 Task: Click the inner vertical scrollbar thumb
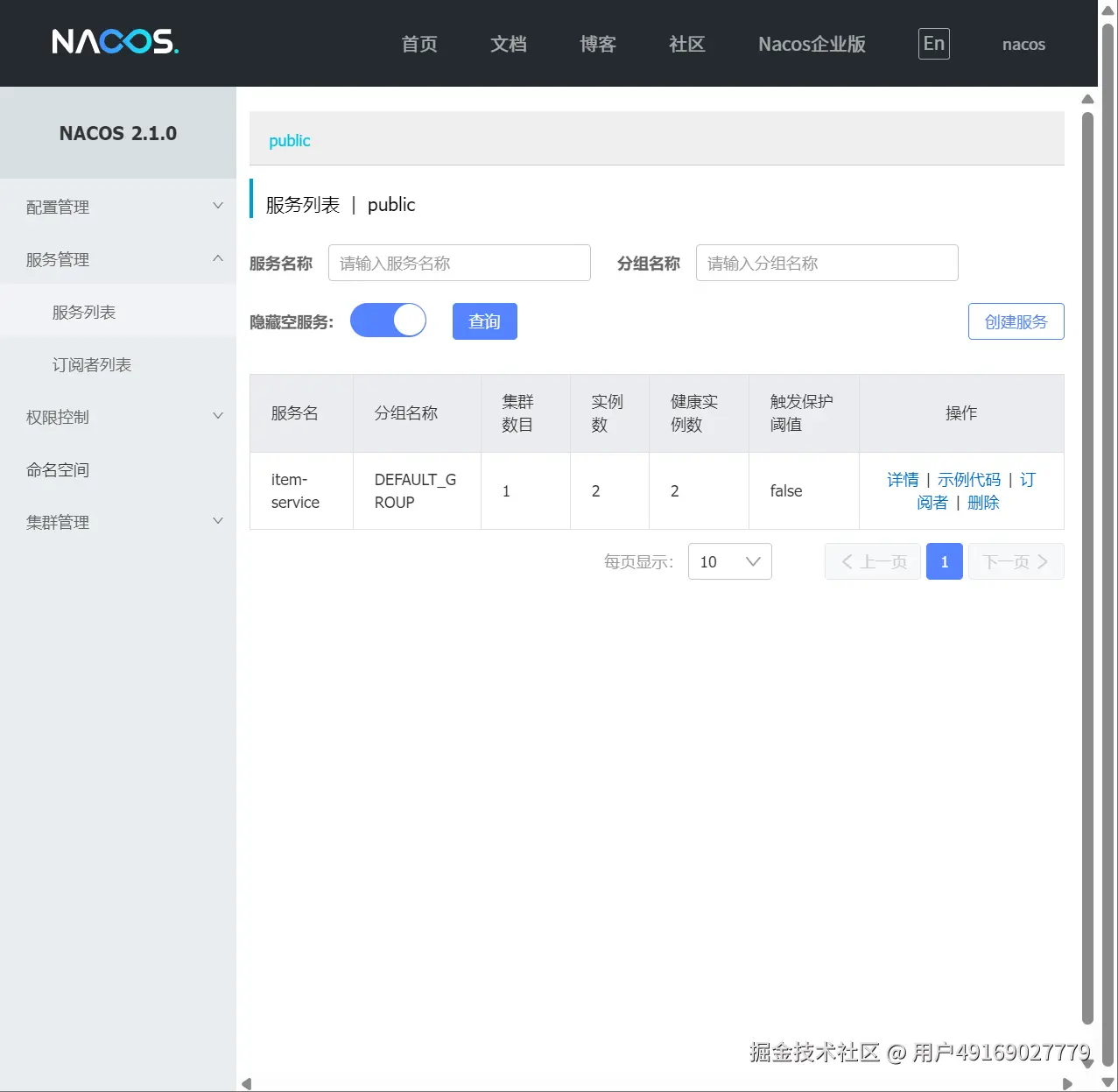(x=1087, y=567)
